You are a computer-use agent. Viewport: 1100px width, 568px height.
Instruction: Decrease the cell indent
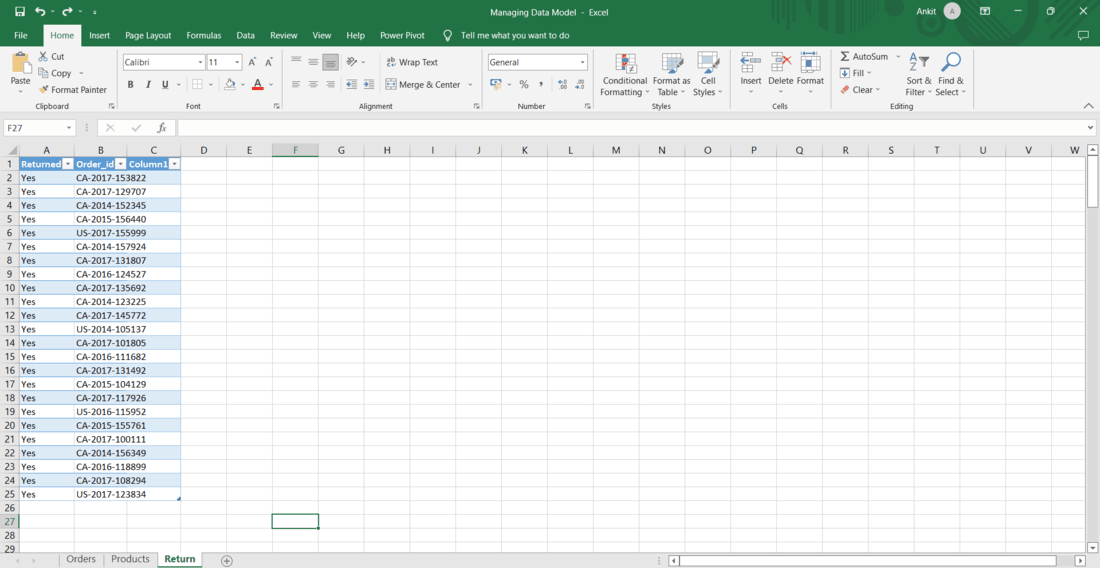pyautogui.click(x=351, y=84)
